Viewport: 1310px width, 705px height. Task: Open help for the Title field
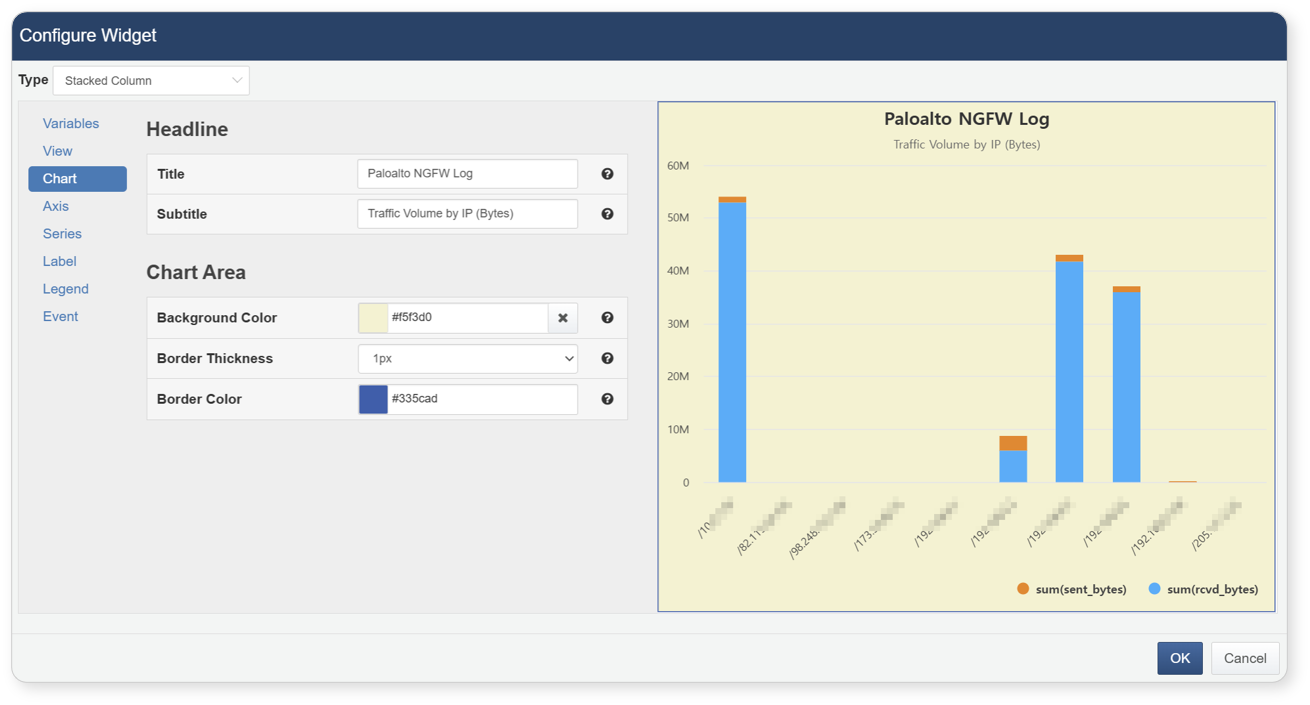[x=607, y=174]
